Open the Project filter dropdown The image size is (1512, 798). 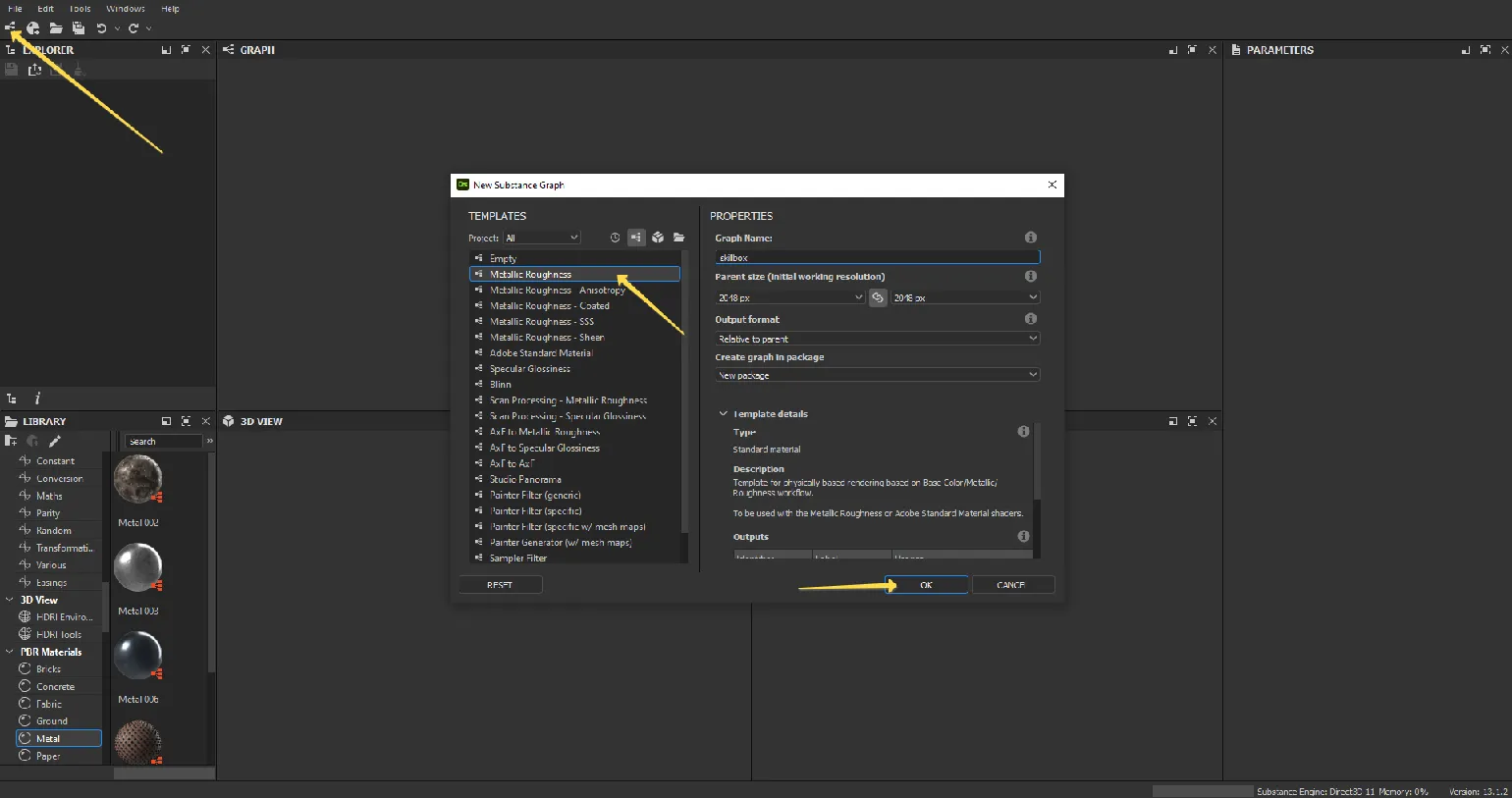[542, 238]
